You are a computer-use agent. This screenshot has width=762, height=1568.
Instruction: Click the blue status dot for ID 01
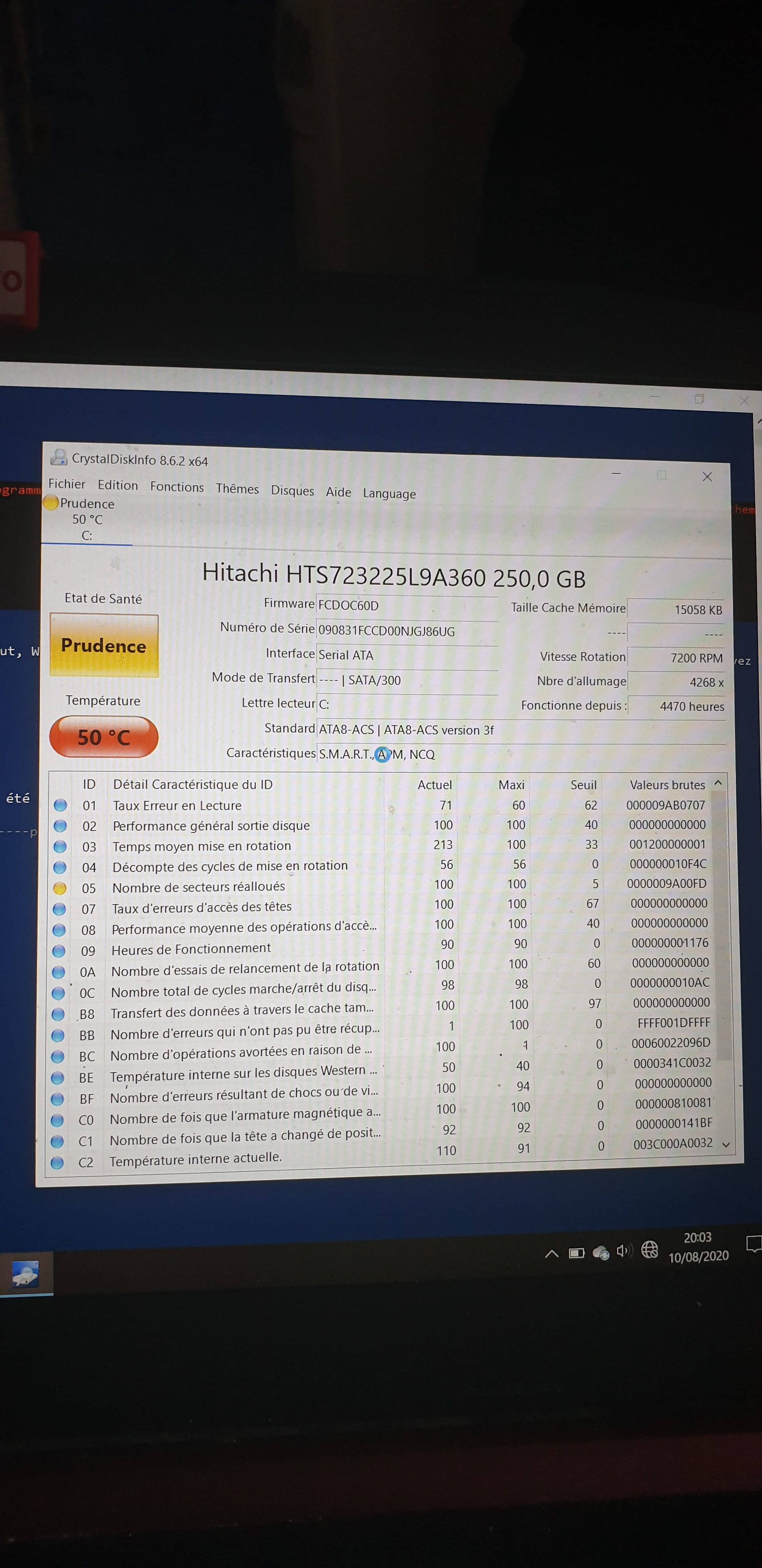point(60,805)
